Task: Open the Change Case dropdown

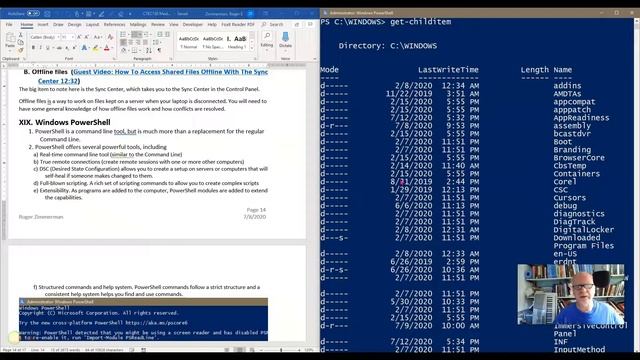Action: pos(98,37)
